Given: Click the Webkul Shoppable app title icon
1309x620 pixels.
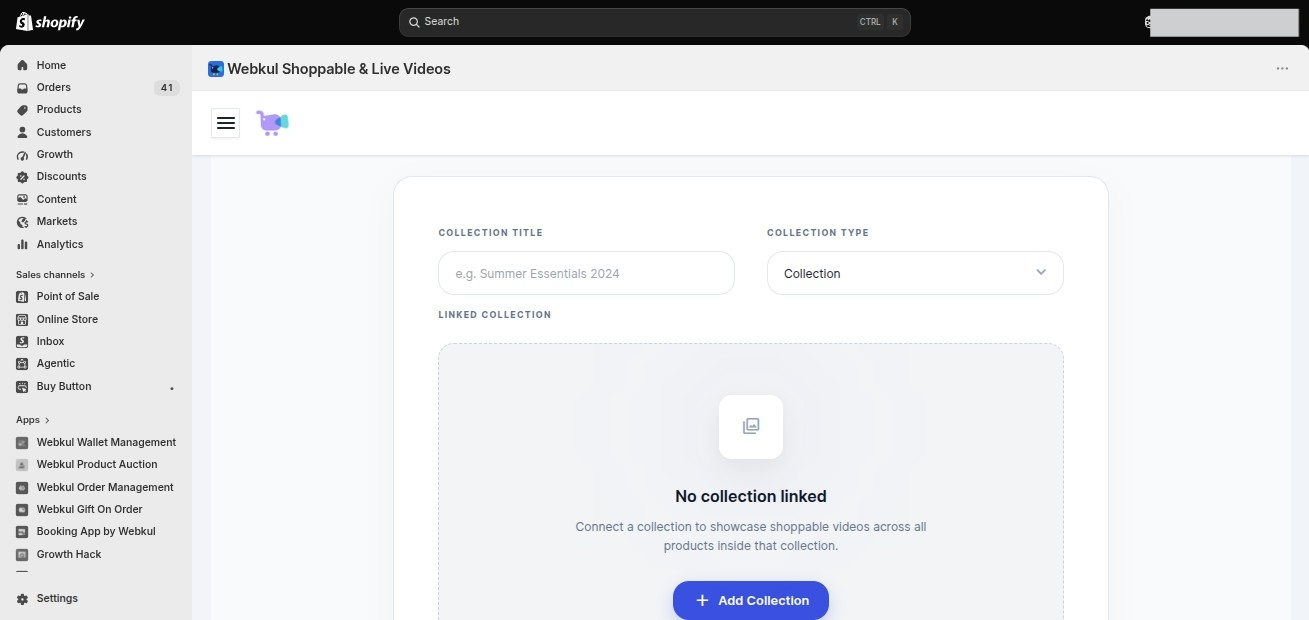Looking at the screenshot, I should click(216, 69).
